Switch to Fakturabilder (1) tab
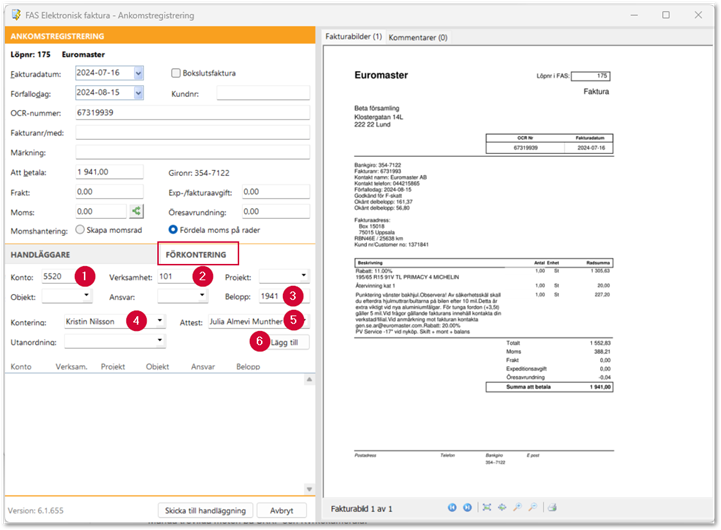Screen dimensions: 721x530 click(x=353, y=37)
